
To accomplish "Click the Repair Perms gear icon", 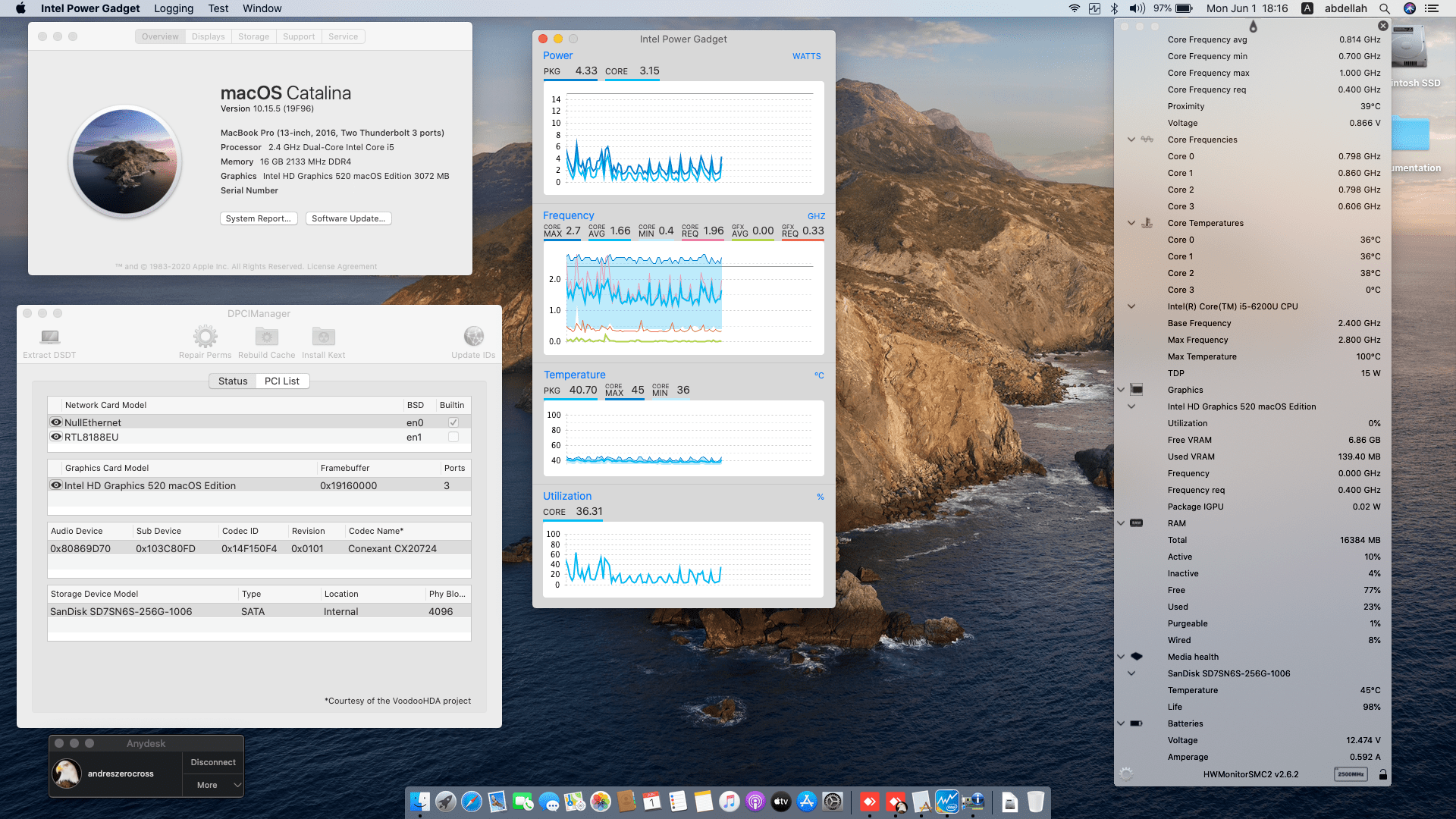I will [x=204, y=337].
